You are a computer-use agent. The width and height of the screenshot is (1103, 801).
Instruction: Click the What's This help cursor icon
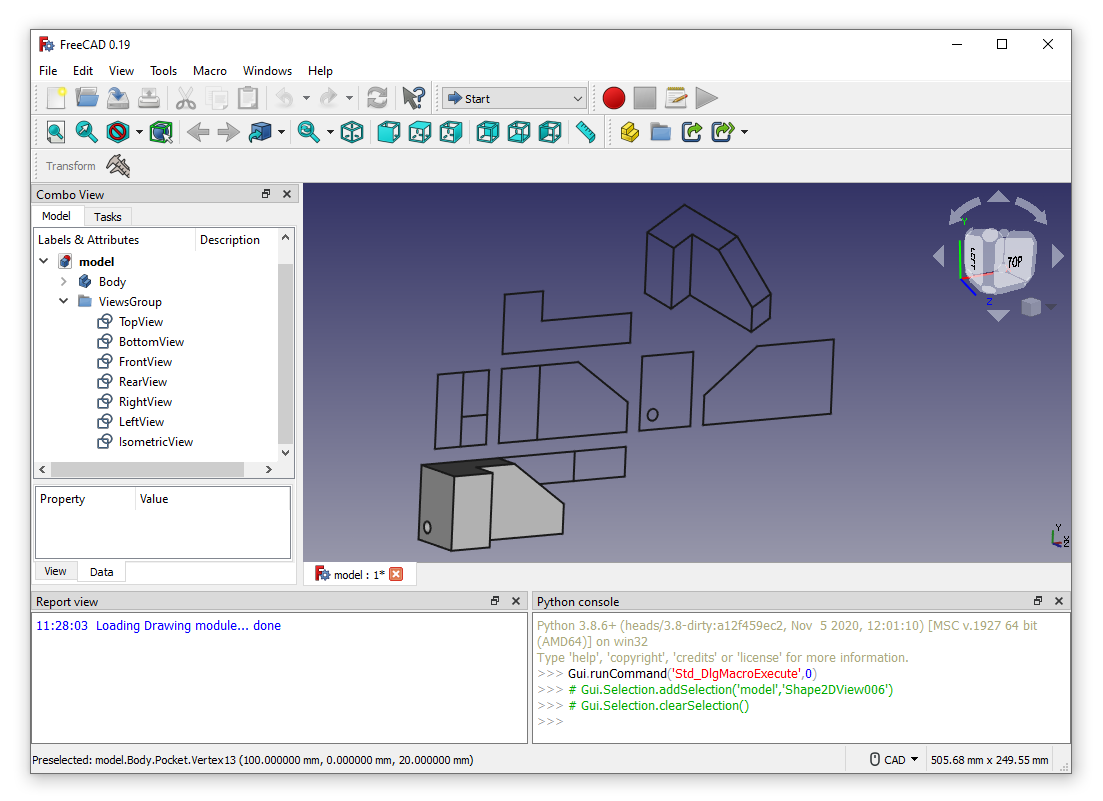(414, 98)
